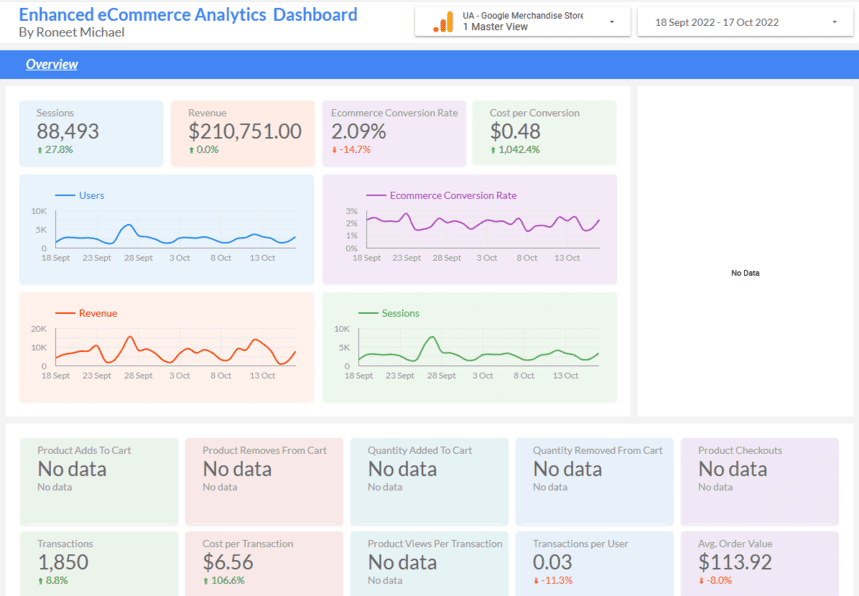Select the Avg. Order Value $113.92 scorecard
859x596 pixels.
coord(758,562)
